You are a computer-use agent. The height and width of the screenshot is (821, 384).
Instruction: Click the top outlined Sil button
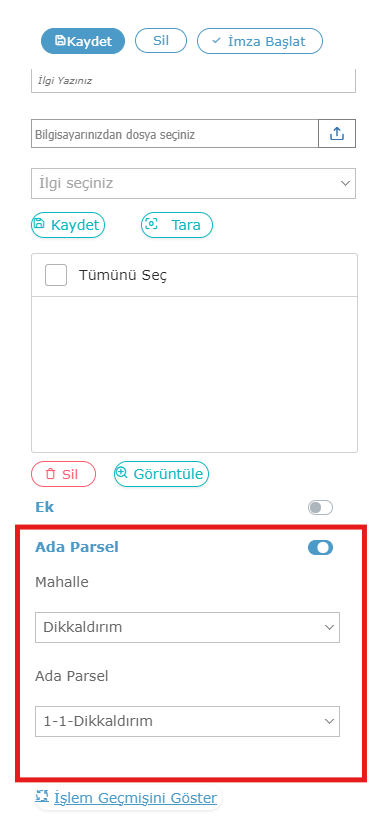click(x=161, y=41)
